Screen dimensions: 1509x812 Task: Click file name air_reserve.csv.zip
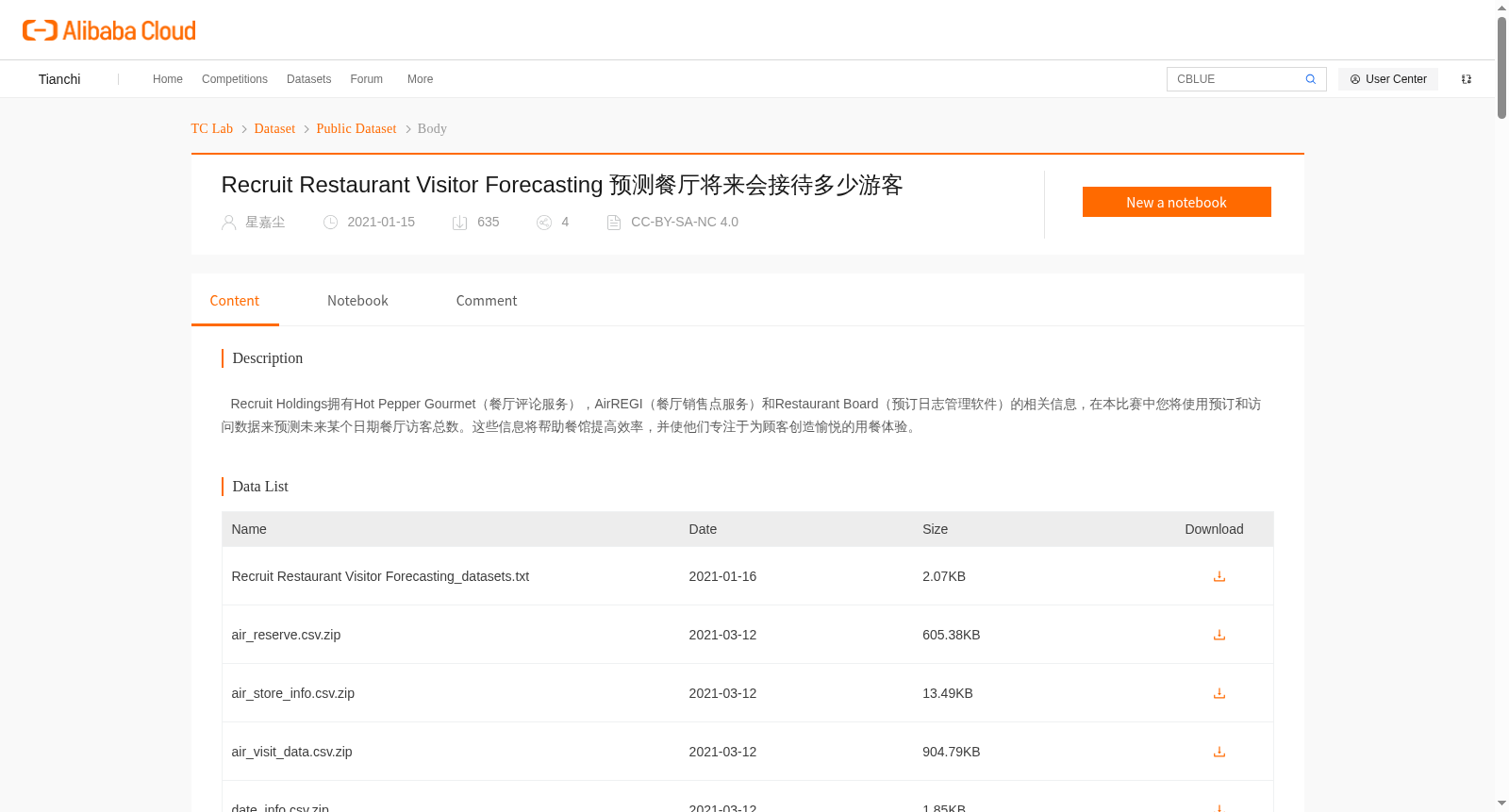pyautogui.click(x=286, y=635)
